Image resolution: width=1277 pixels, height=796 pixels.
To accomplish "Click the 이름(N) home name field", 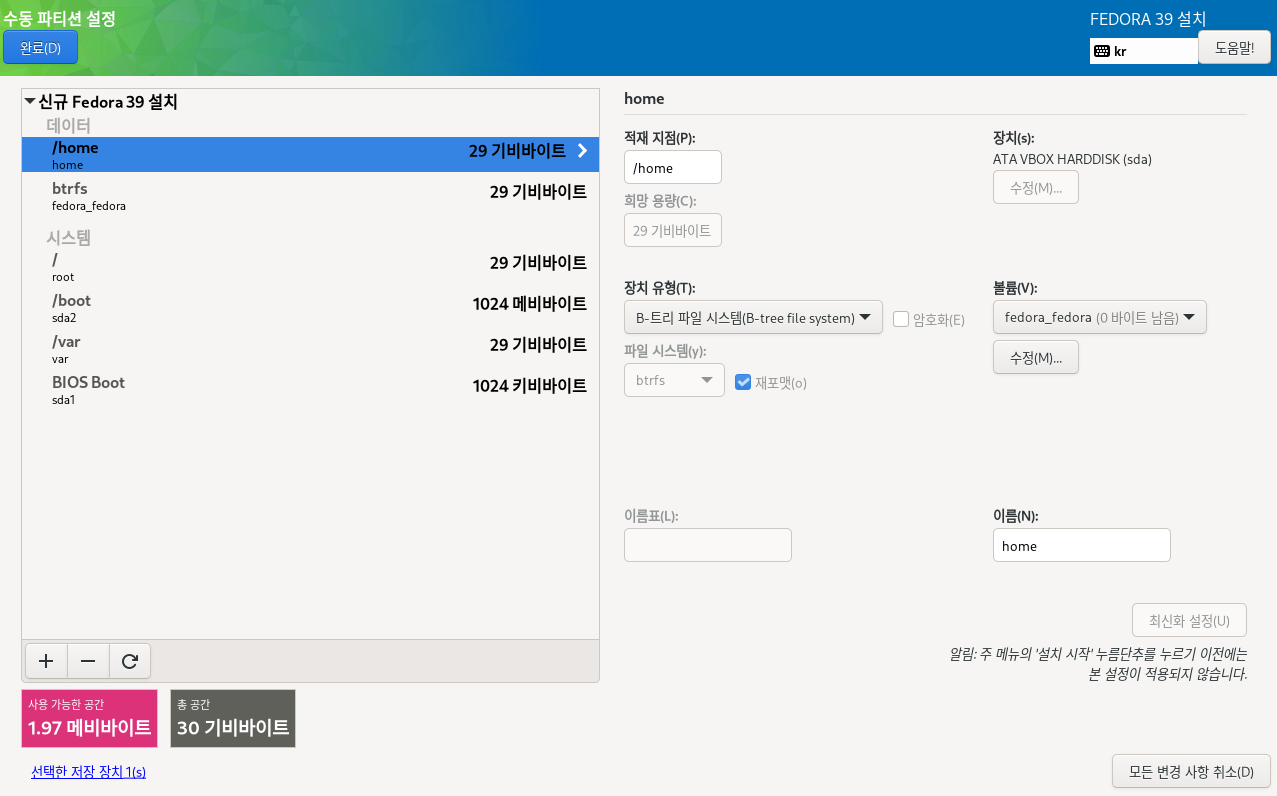I will coord(1082,545).
